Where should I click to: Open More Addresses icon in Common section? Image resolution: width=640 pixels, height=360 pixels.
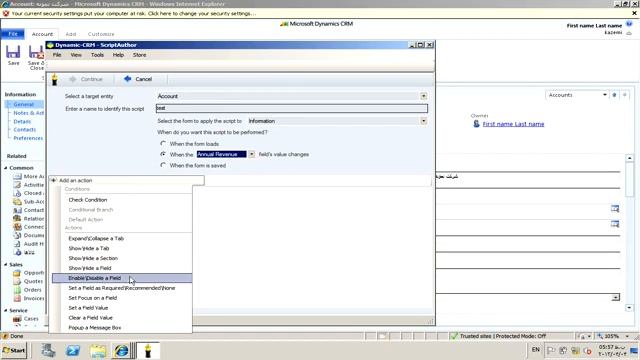(x=17, y=176)
